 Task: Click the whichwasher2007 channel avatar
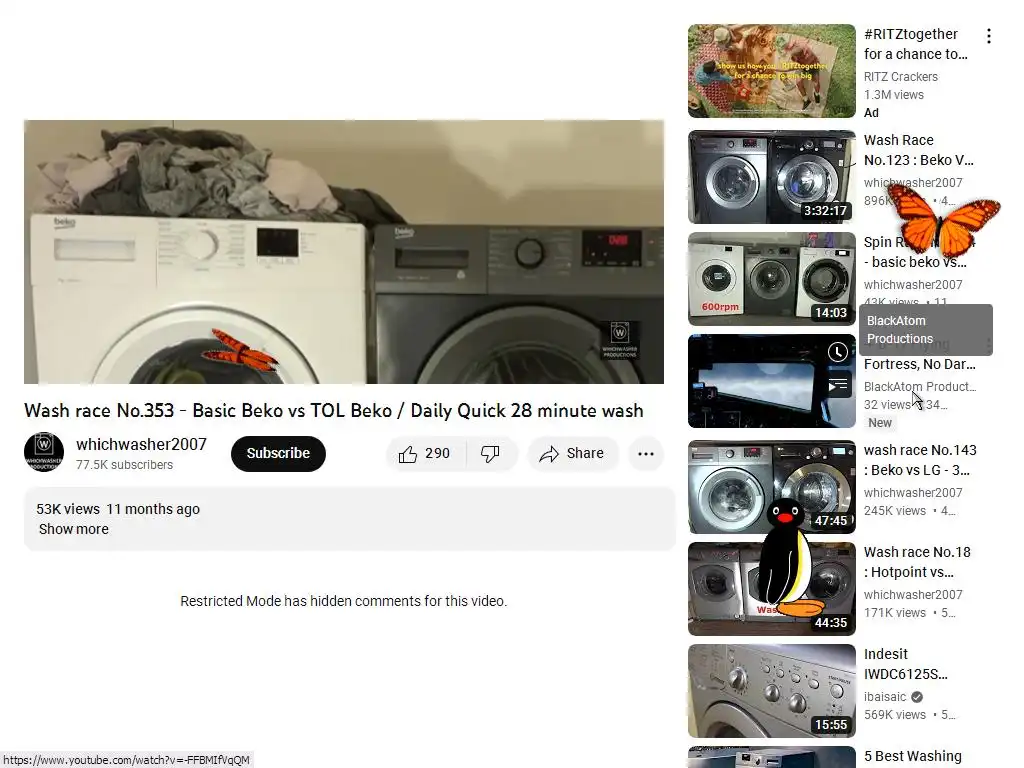(x=44, y=452)
